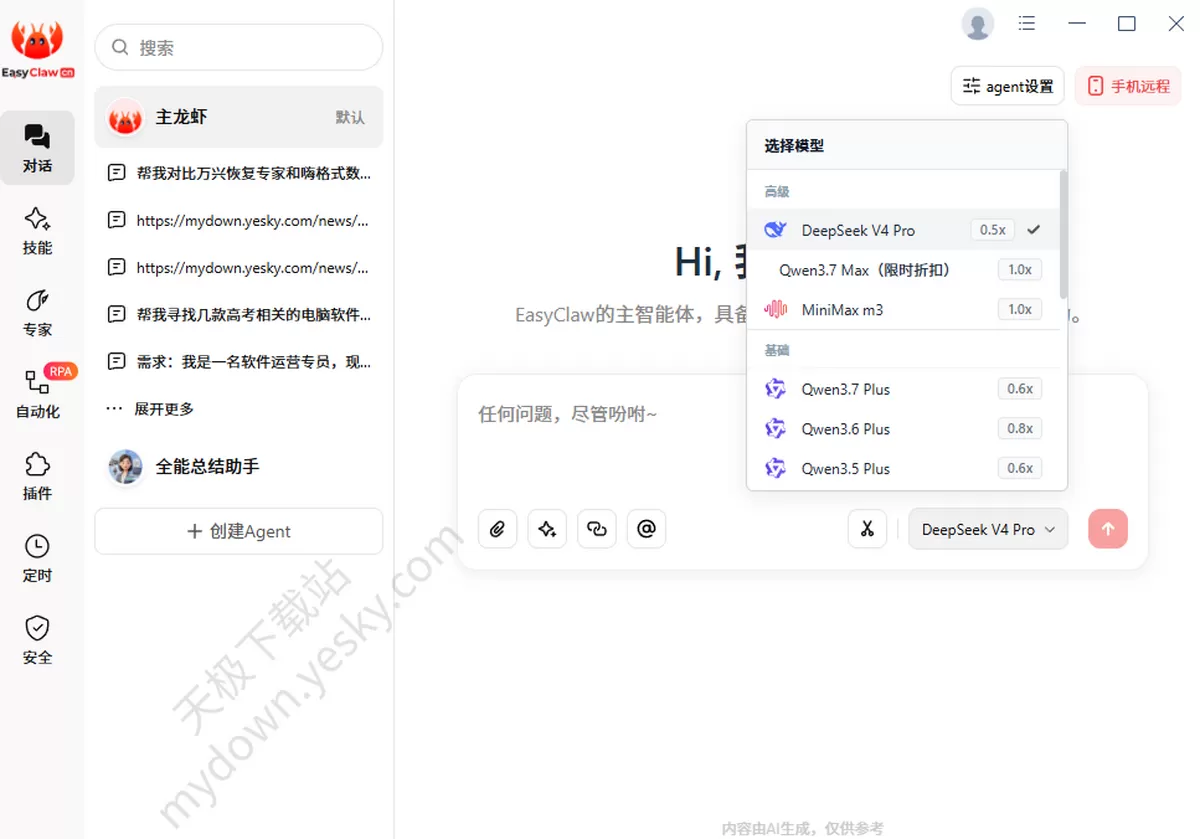The height and width of the screenshot is (839, 1200).
Task: Click the search magnifier icon
Action: coord(120,47)
